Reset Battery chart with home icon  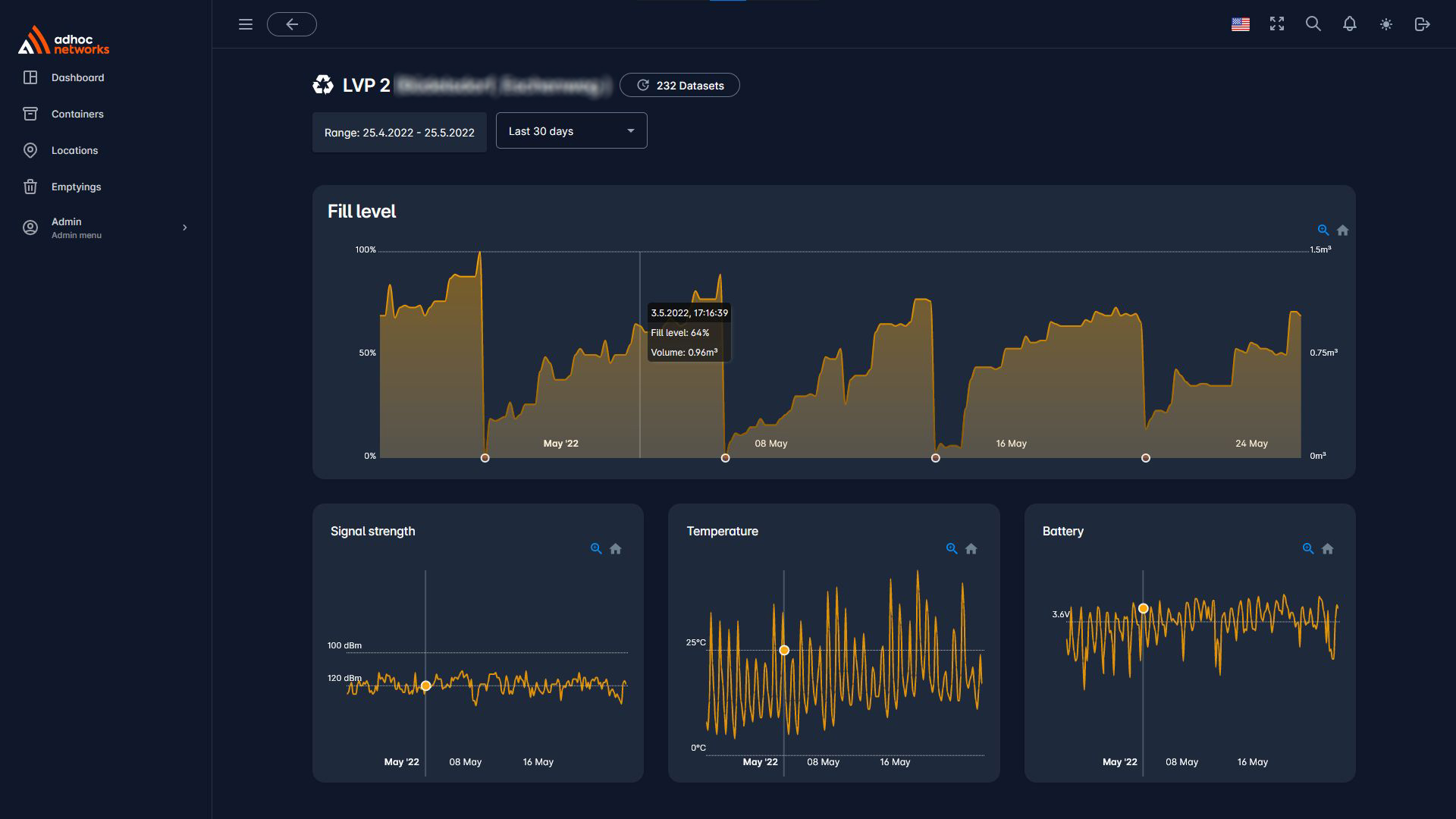[1328, 548]
